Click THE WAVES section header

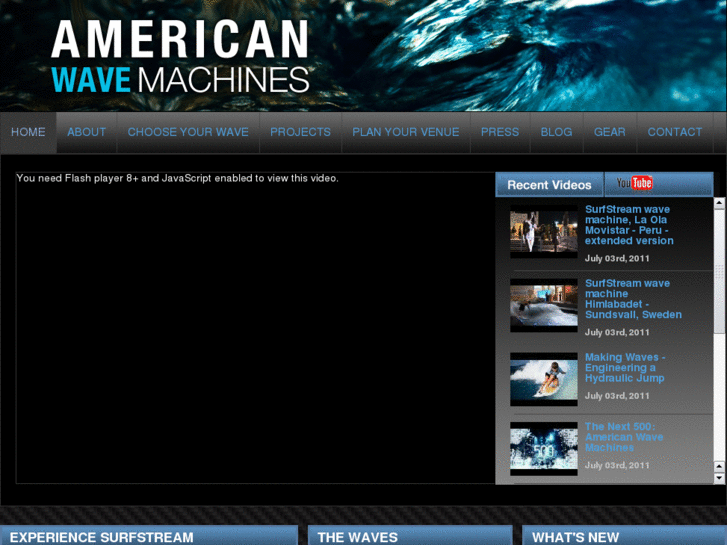click(x=357, y=537)
